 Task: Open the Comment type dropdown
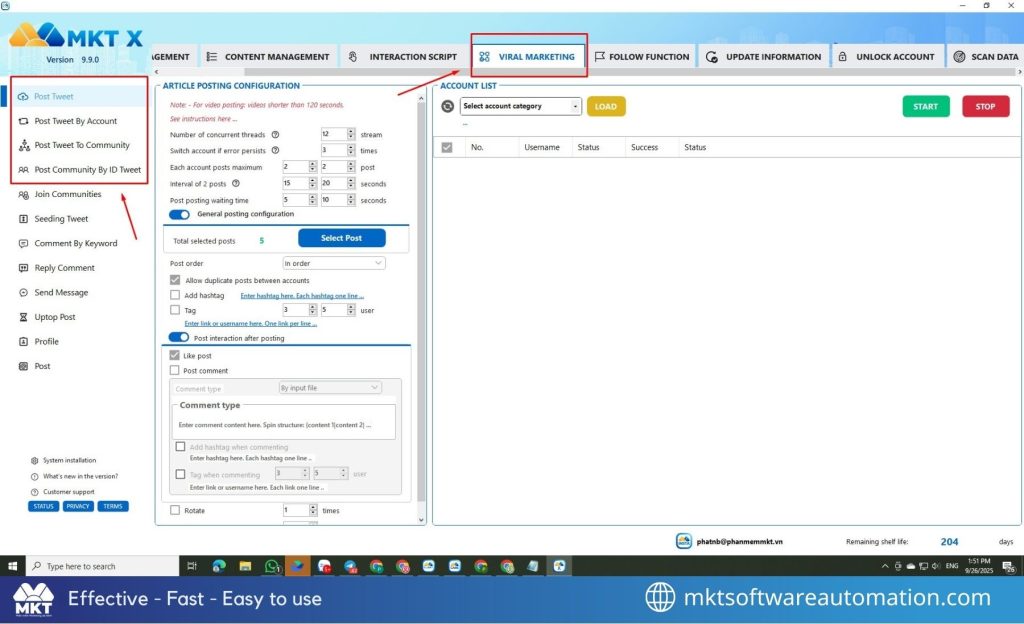click(329, 388)
